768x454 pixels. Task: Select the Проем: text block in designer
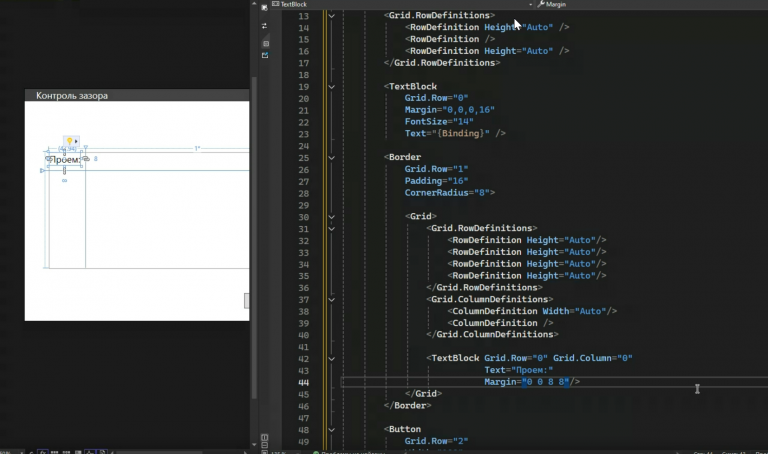[x=66, y=160]
